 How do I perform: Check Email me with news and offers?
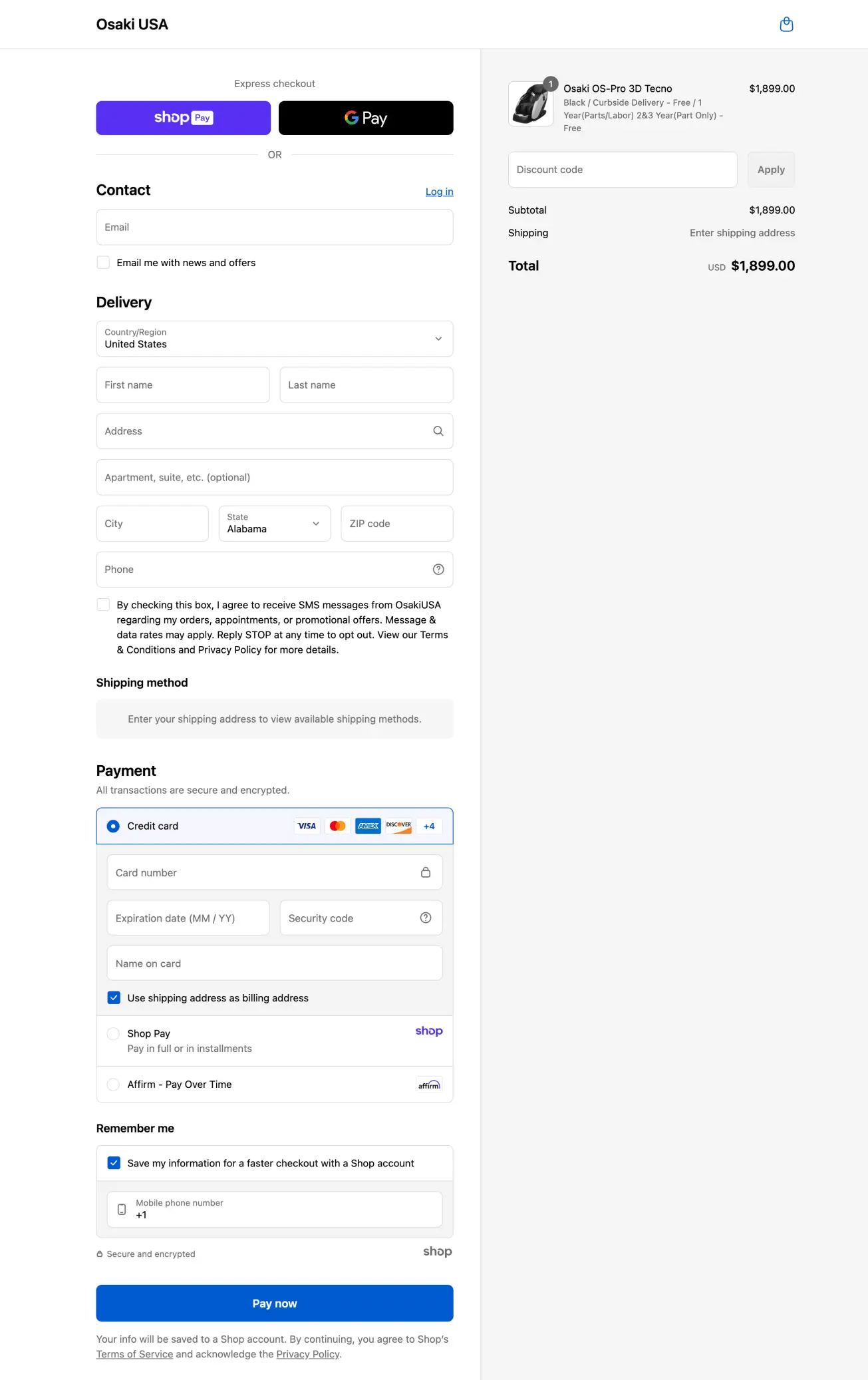104,263
